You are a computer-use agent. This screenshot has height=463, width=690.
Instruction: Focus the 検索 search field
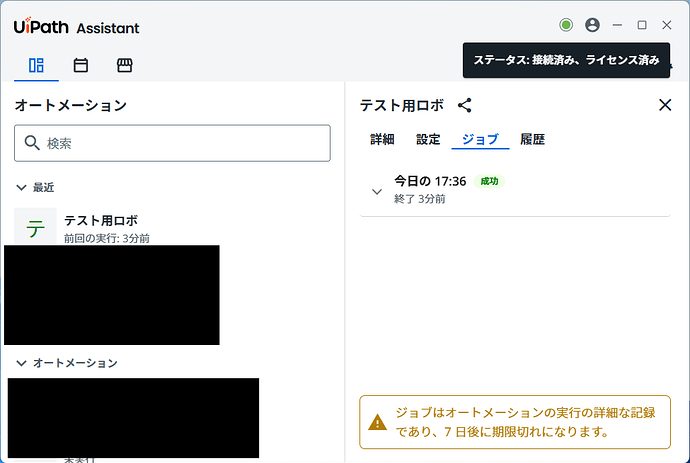click(x=172, y=143)
